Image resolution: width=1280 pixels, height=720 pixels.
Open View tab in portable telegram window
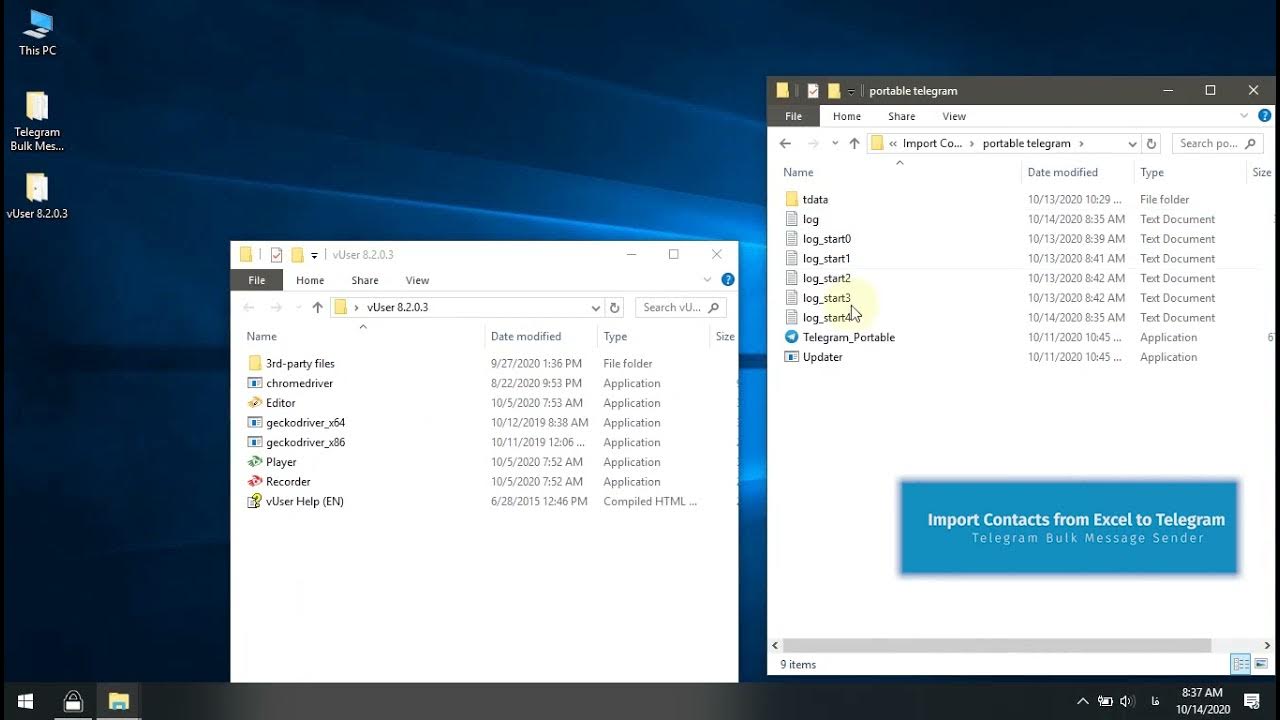click(x=954, y=116)
